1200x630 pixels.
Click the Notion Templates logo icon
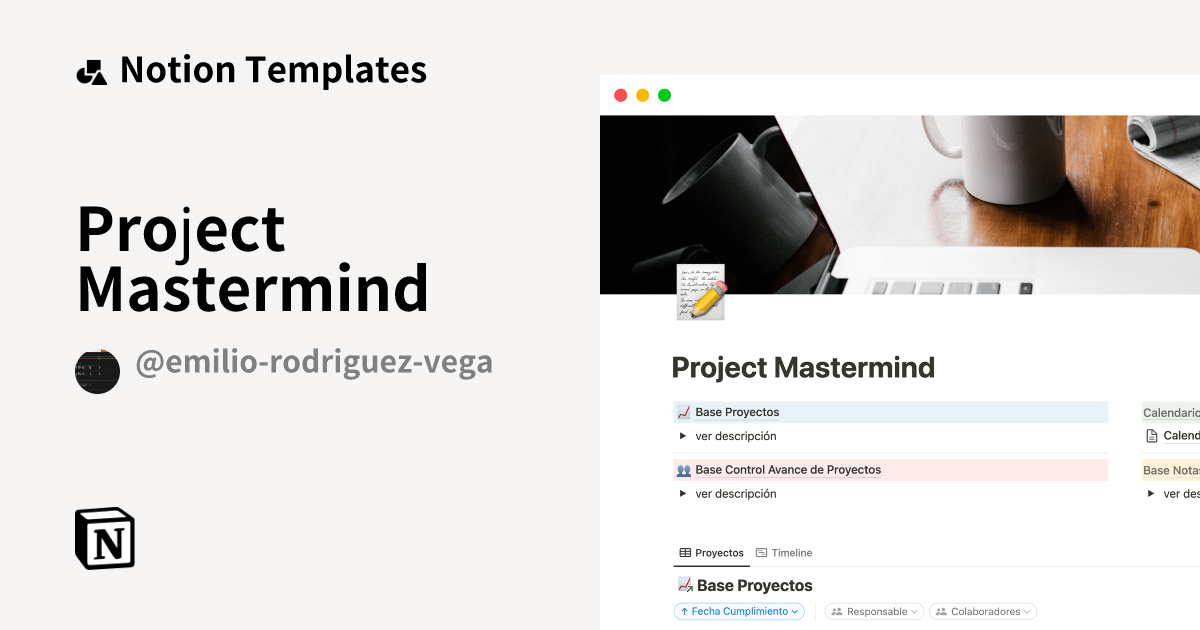pos(91,69)
